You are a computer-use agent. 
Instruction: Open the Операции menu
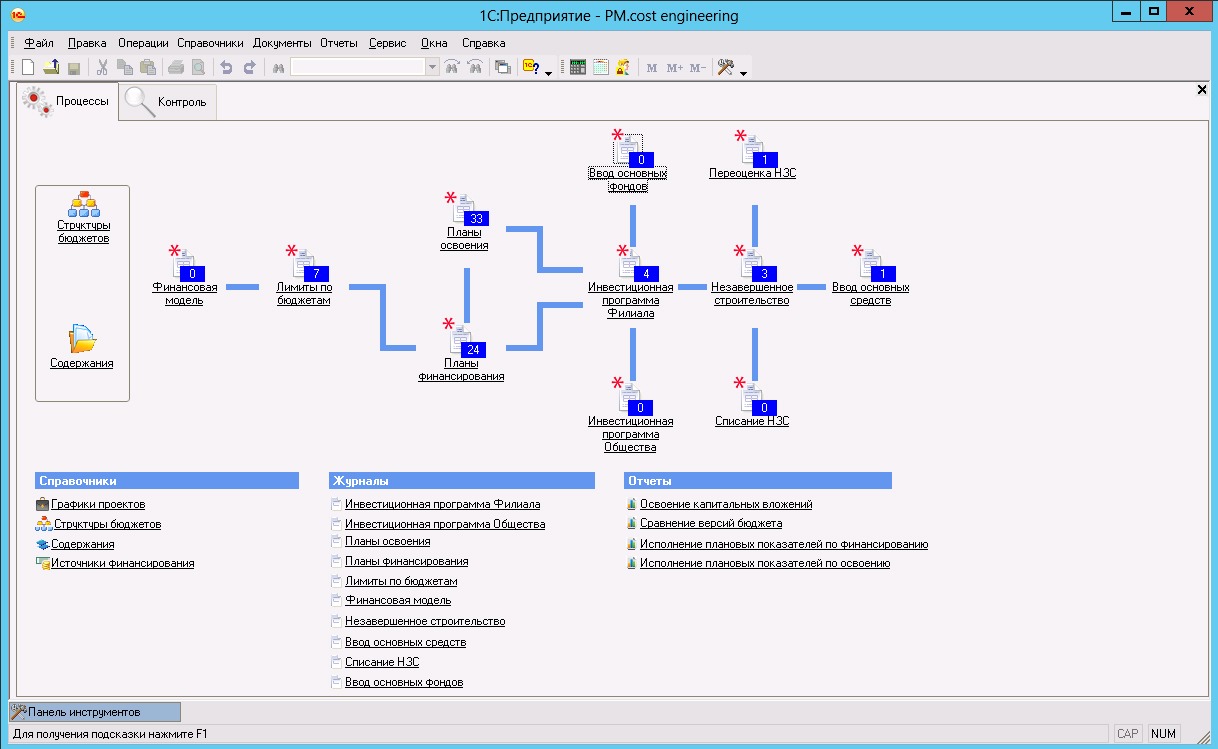point(143,43)
